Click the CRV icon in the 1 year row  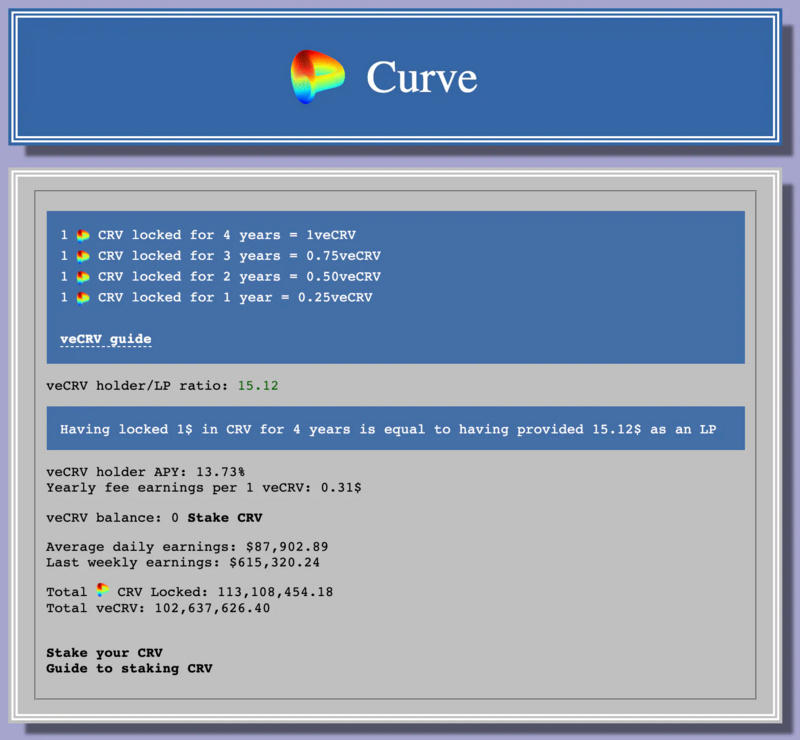coord(83,298)
